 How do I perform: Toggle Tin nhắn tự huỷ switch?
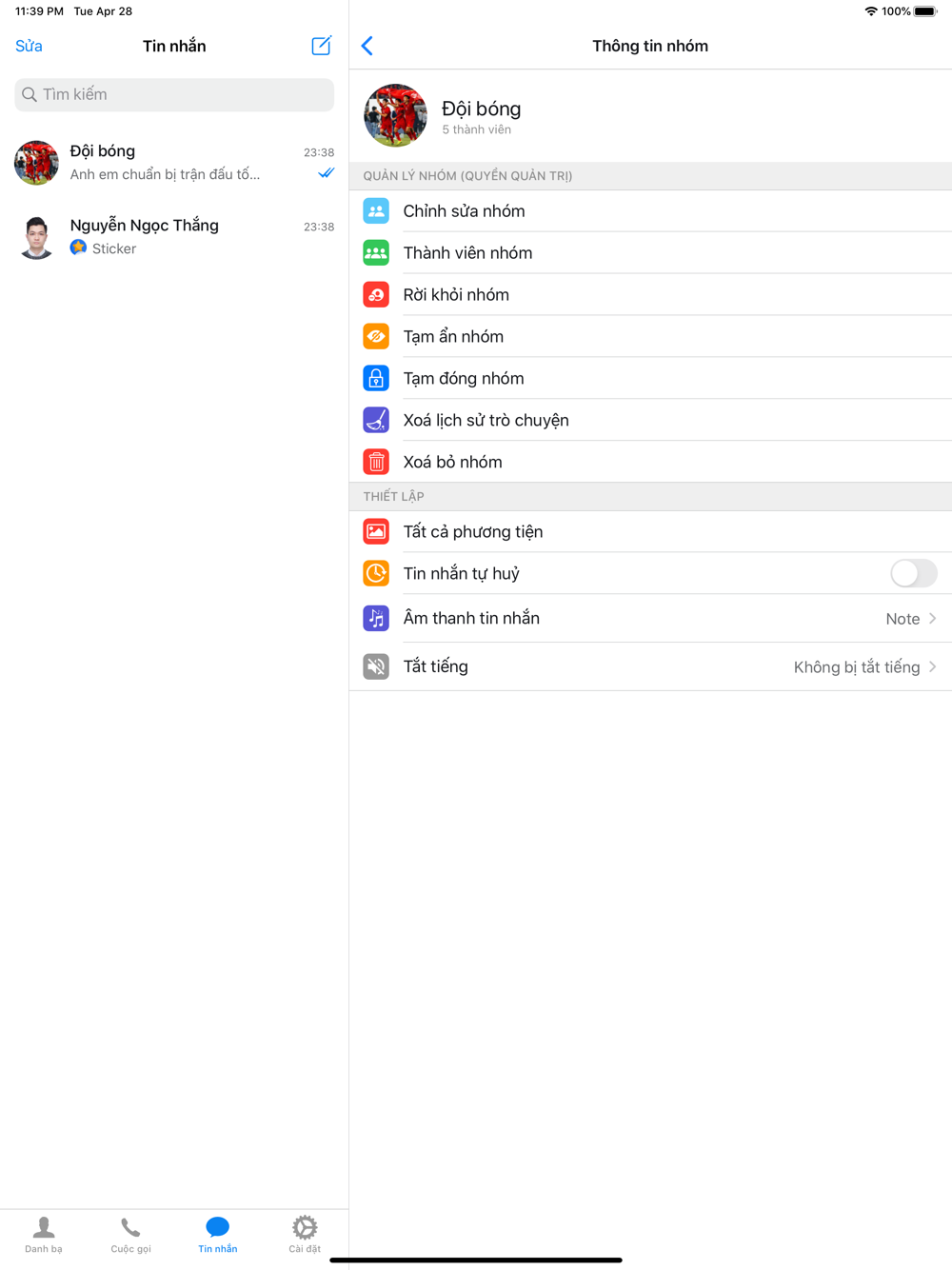[x=914, y=573]
